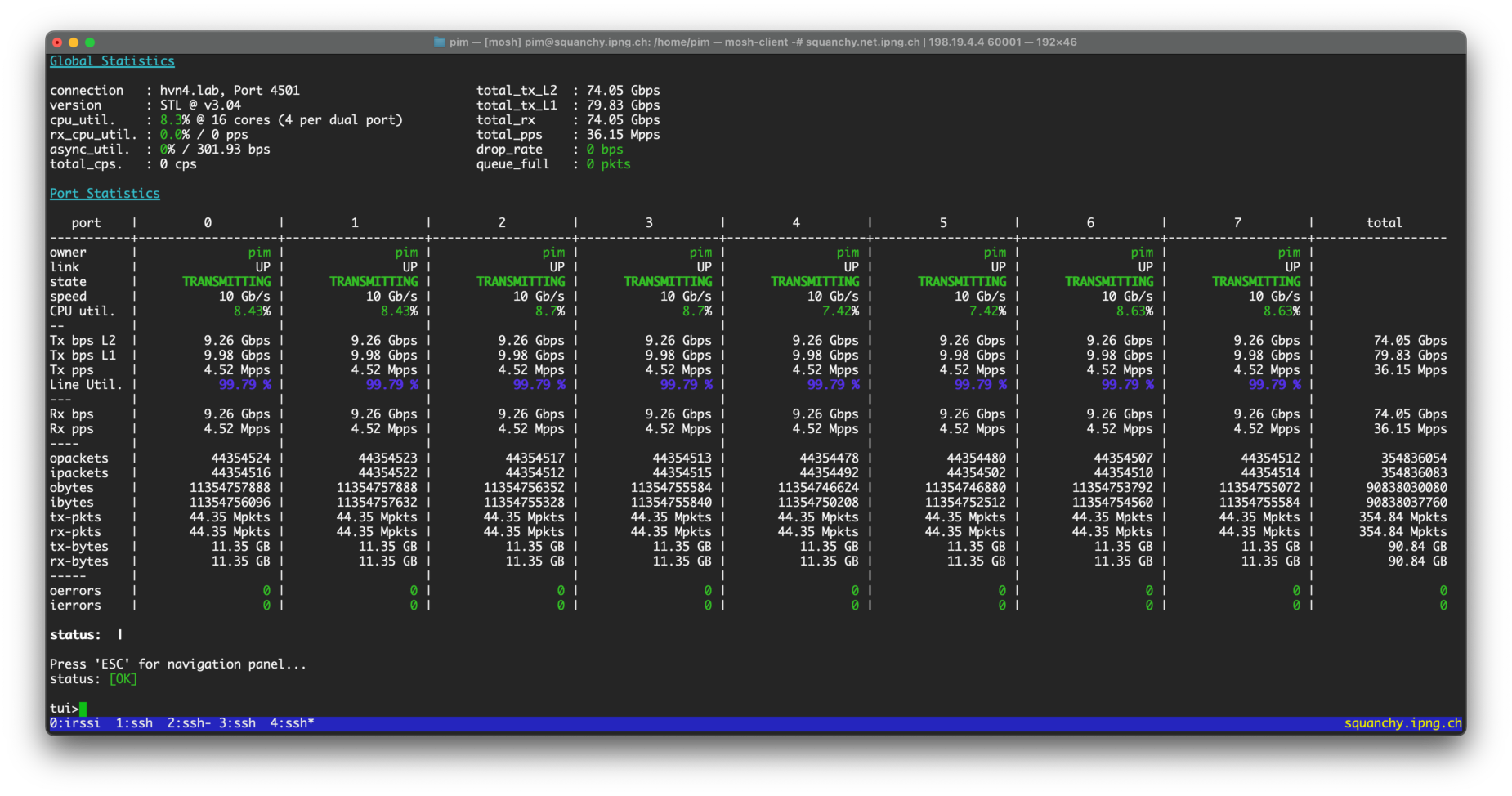Click the folder icon in title bar

pos(439,42)
